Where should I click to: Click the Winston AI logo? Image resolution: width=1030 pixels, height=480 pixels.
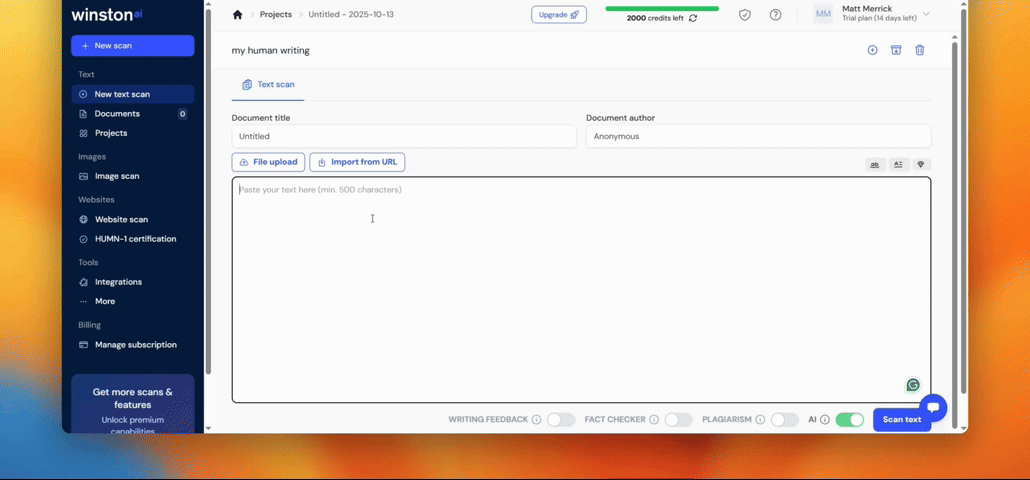[x=107, y=14]
